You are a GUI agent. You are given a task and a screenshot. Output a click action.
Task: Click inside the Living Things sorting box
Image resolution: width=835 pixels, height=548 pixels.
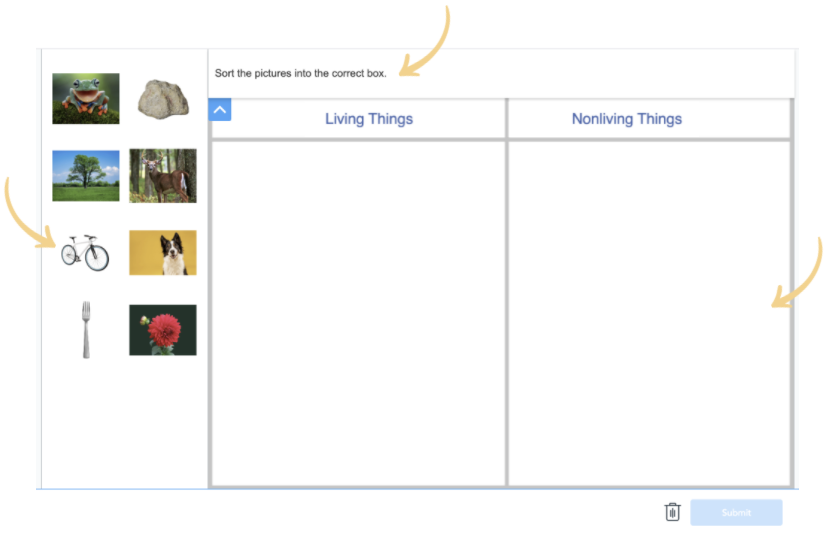tap(358, 312)
